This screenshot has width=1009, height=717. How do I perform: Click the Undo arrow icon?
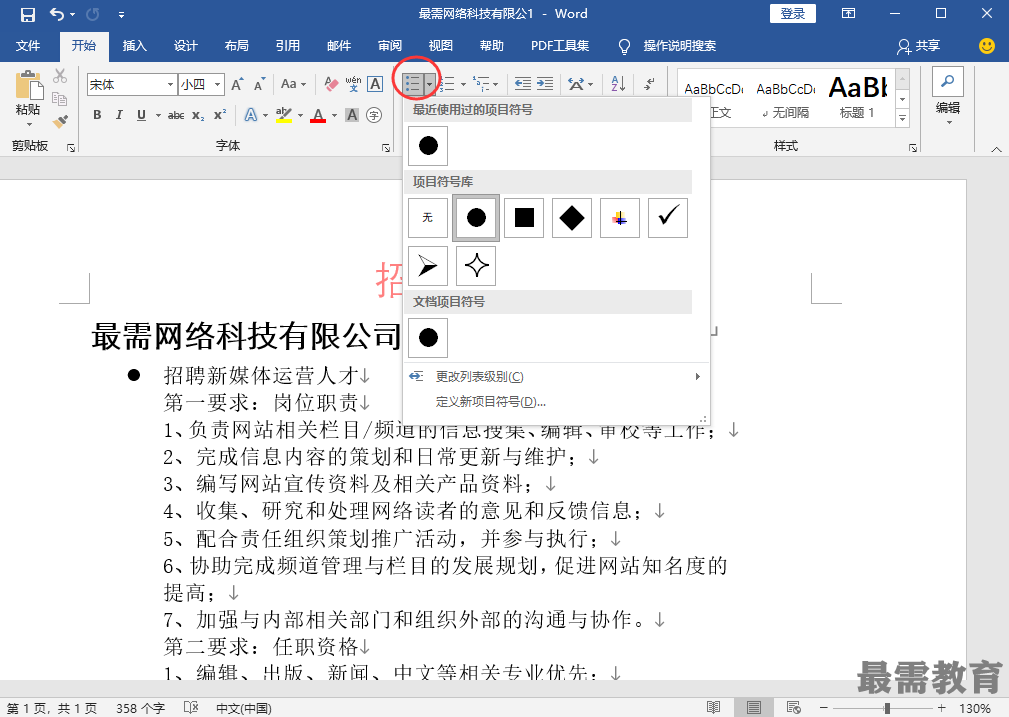(x=57, y=14)
